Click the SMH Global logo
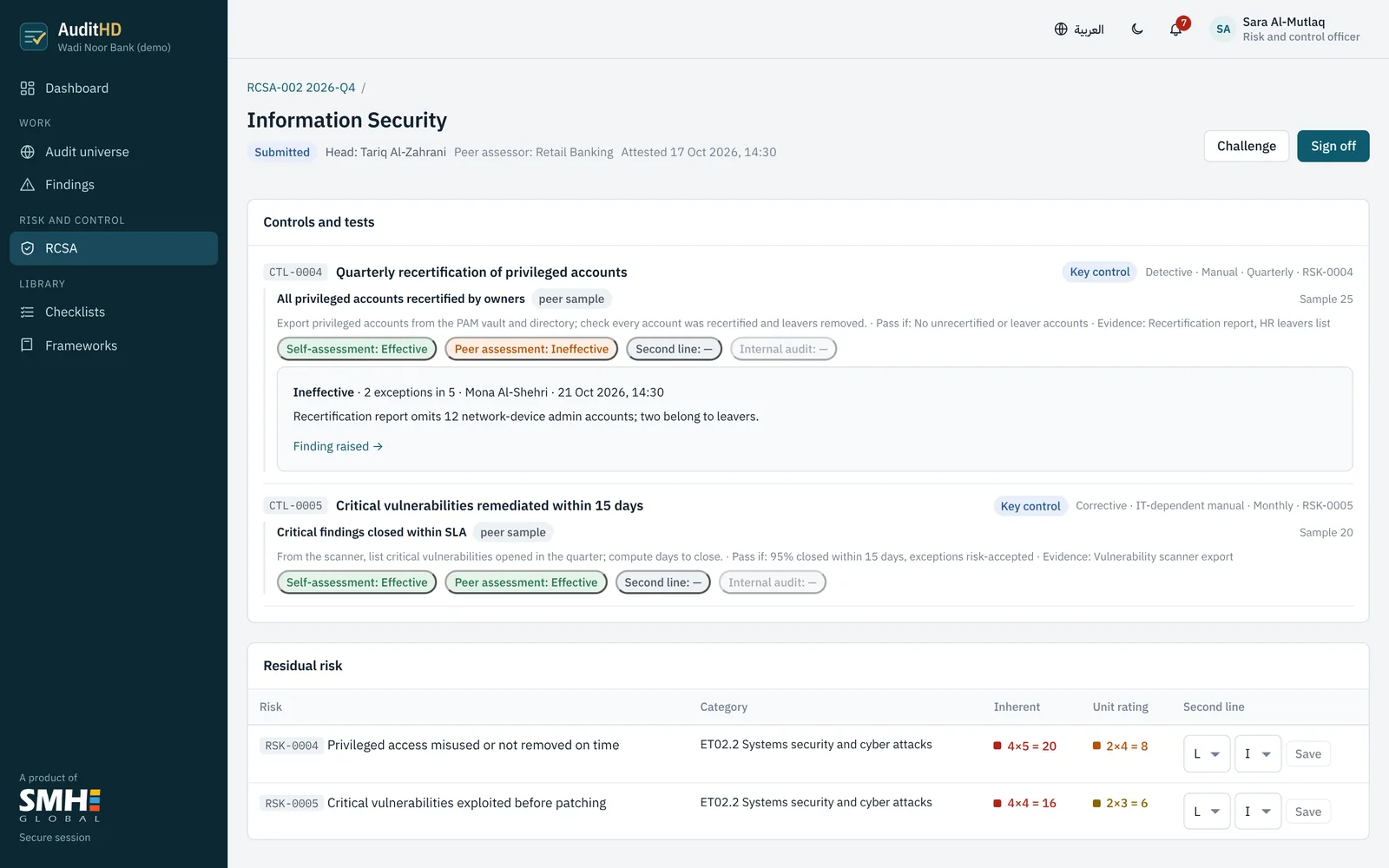This screenshot has width=1389, height=868. click(60, 806)
